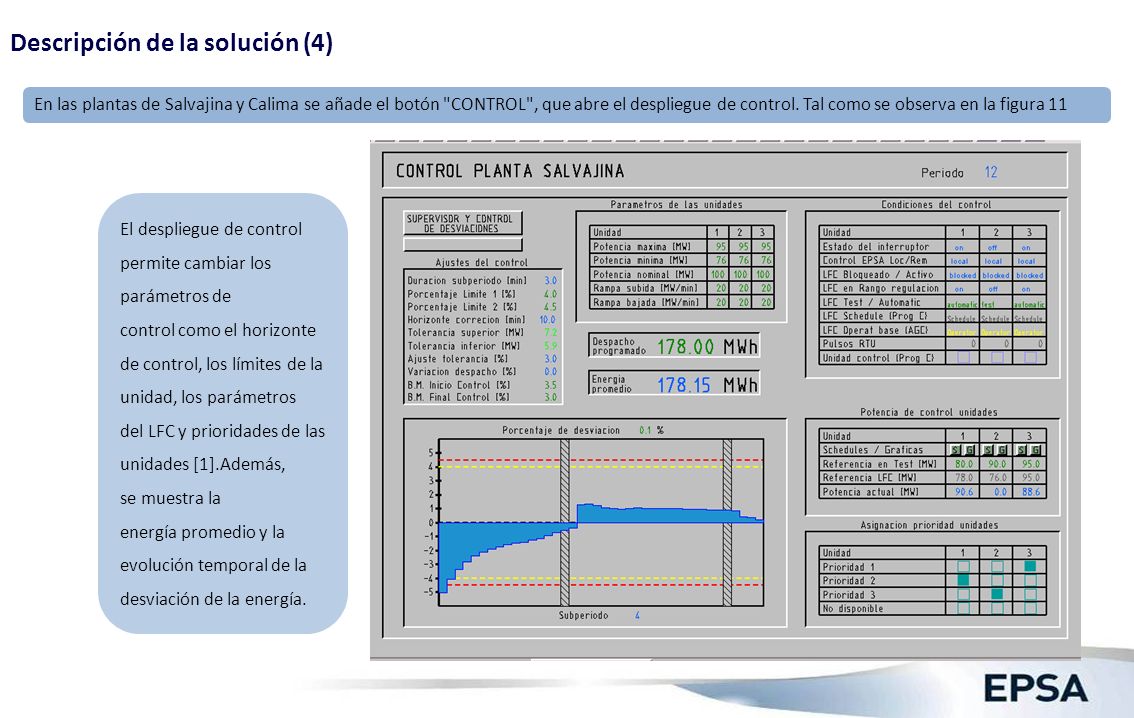Click Estado del interruptor status for unit 2

993,247
